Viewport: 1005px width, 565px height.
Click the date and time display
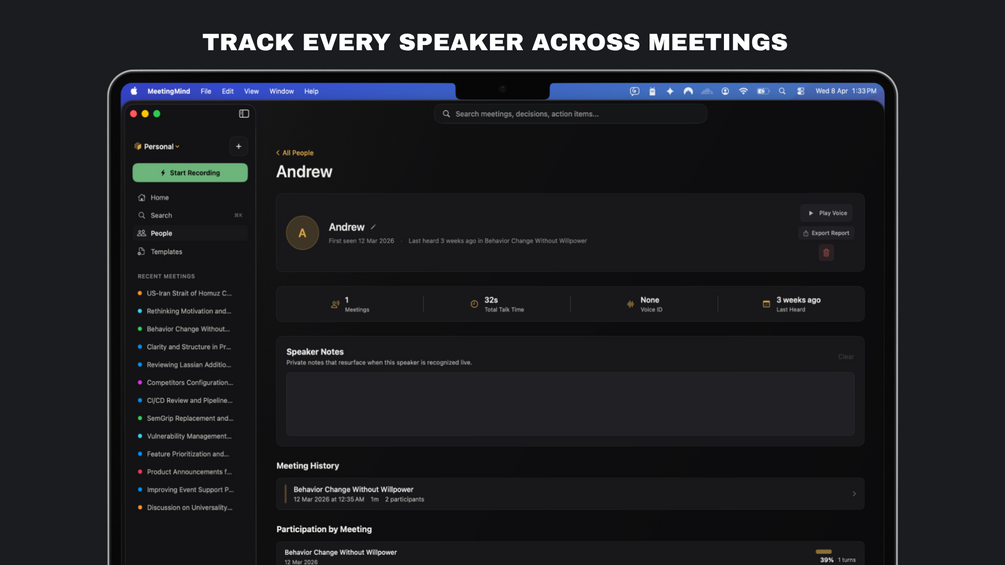coord(846,91)
